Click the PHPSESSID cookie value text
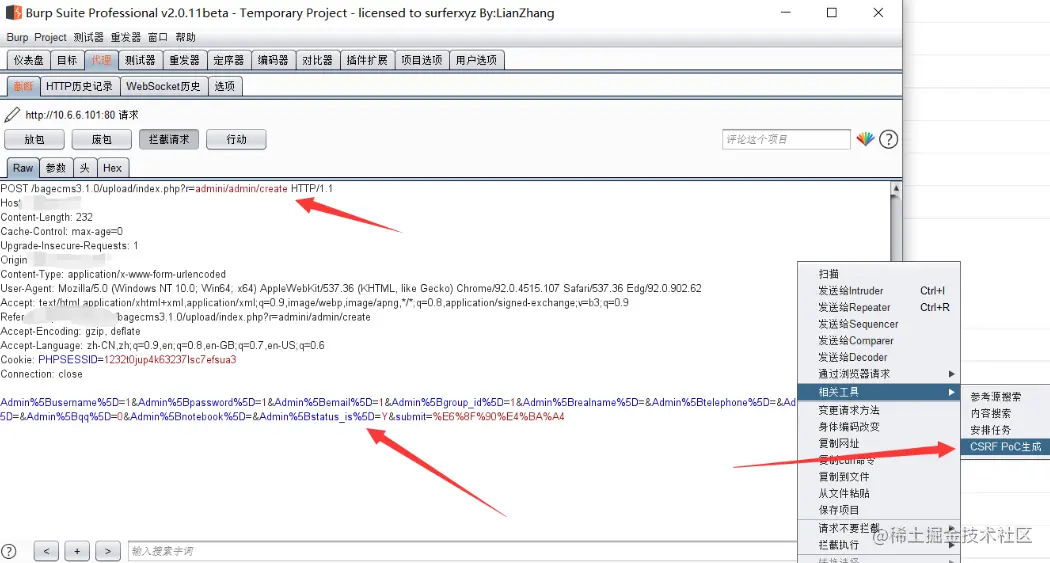The height and width of the screenshot is (563, 1050). coord(170,359)
